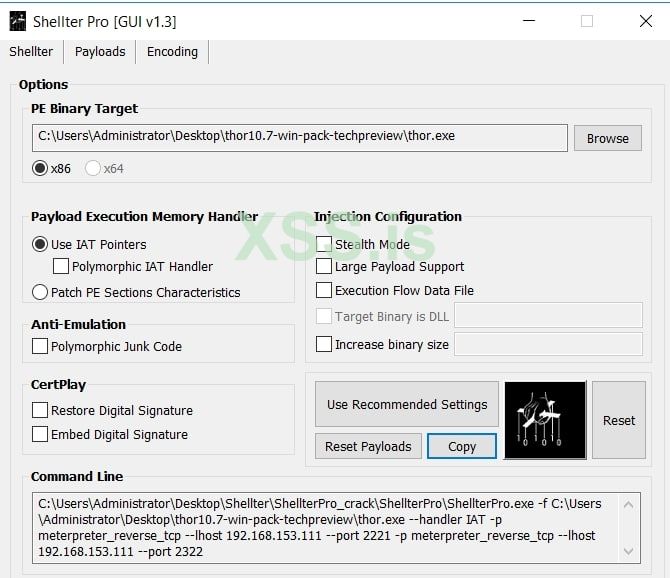Switch to the Payloads tab

(x=100, y=52)
